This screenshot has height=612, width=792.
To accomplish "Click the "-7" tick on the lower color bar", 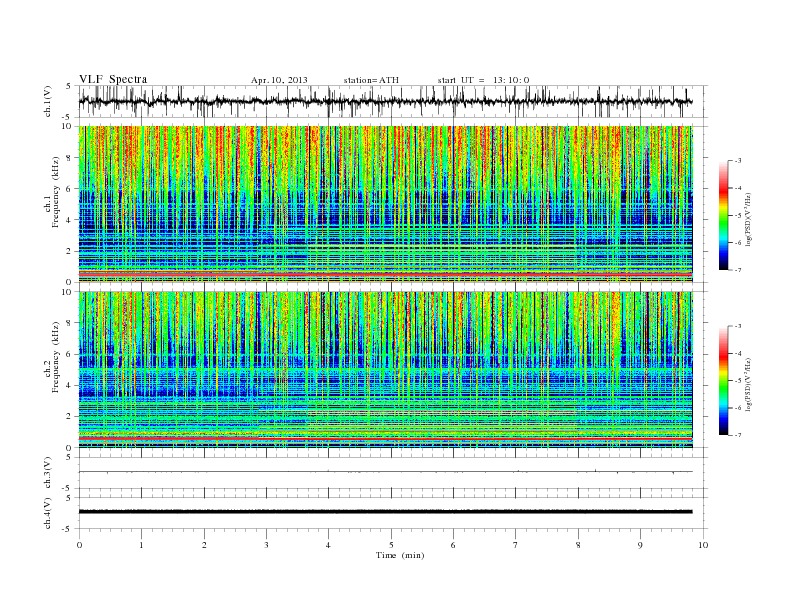I will tap(738, 435).
